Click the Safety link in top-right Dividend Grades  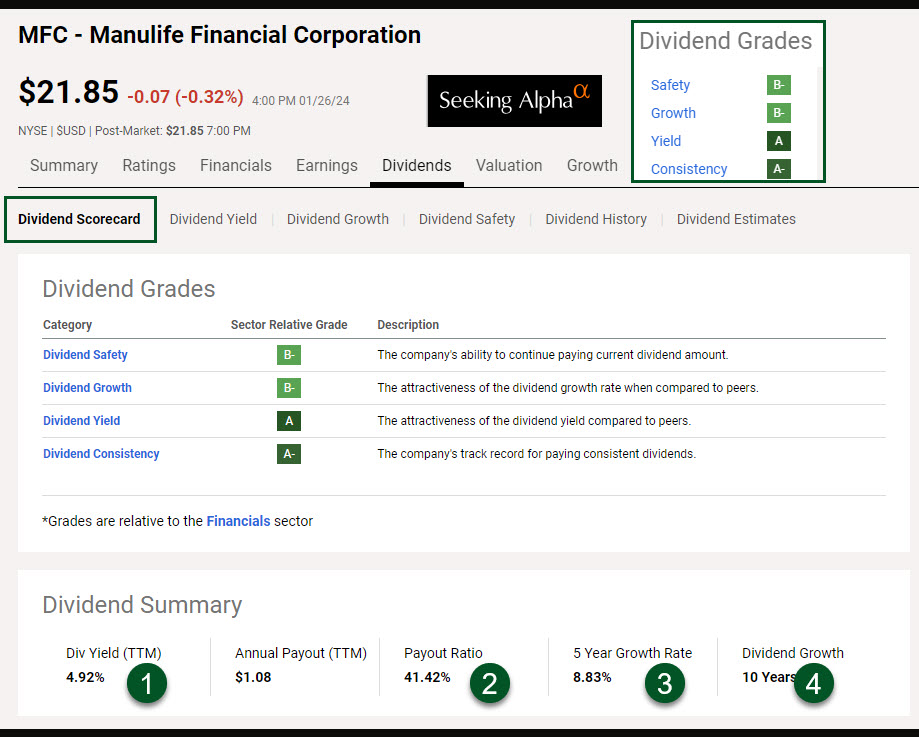[x=670, y=86]
